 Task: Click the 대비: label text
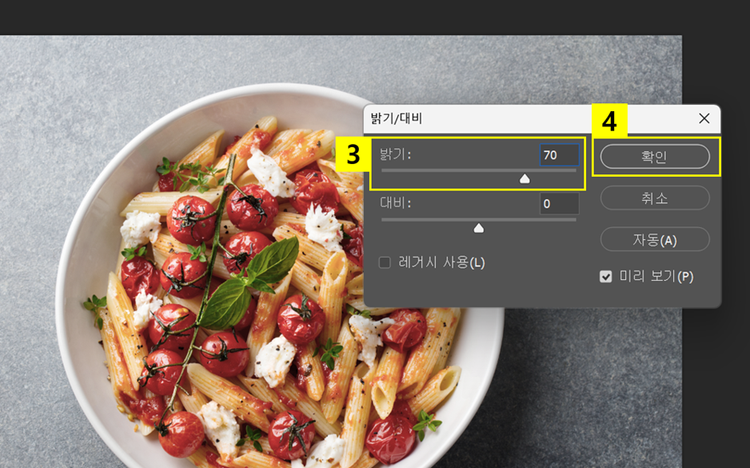click(395, 203)
